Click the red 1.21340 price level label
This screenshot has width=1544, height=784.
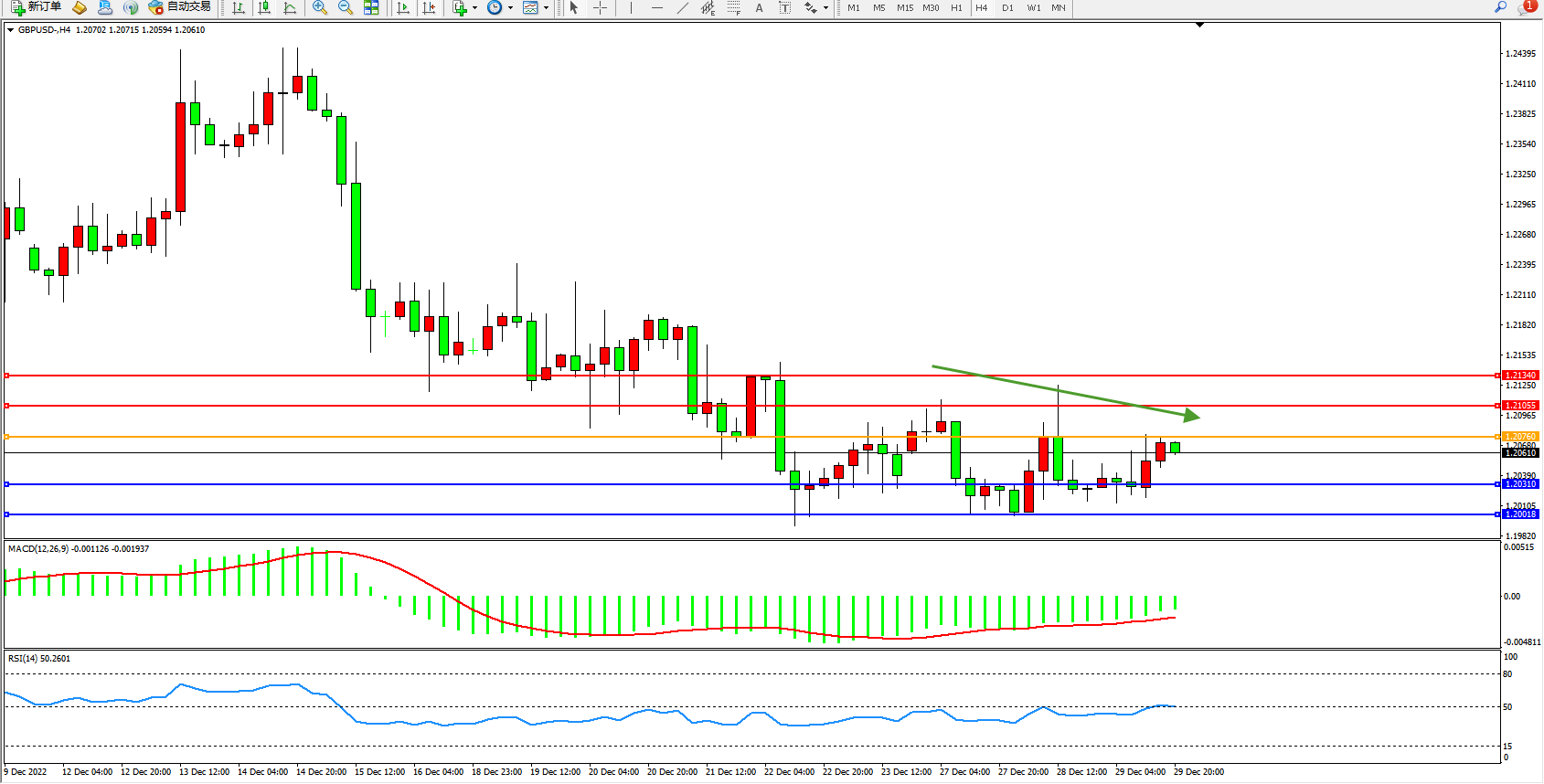[1520, 376]
